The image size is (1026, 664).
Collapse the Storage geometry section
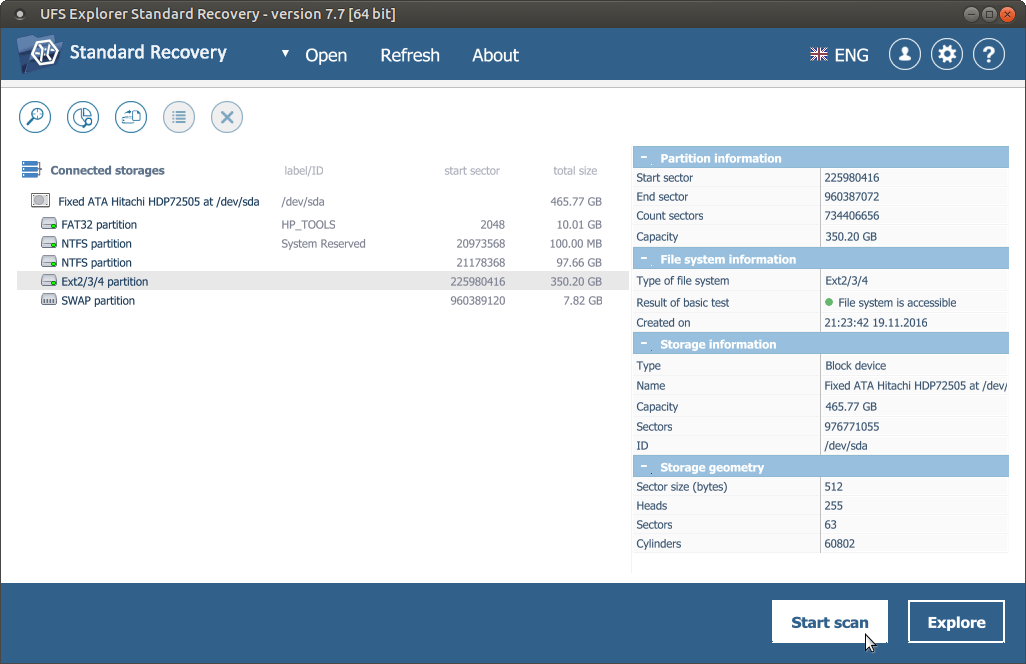[645, 467]
